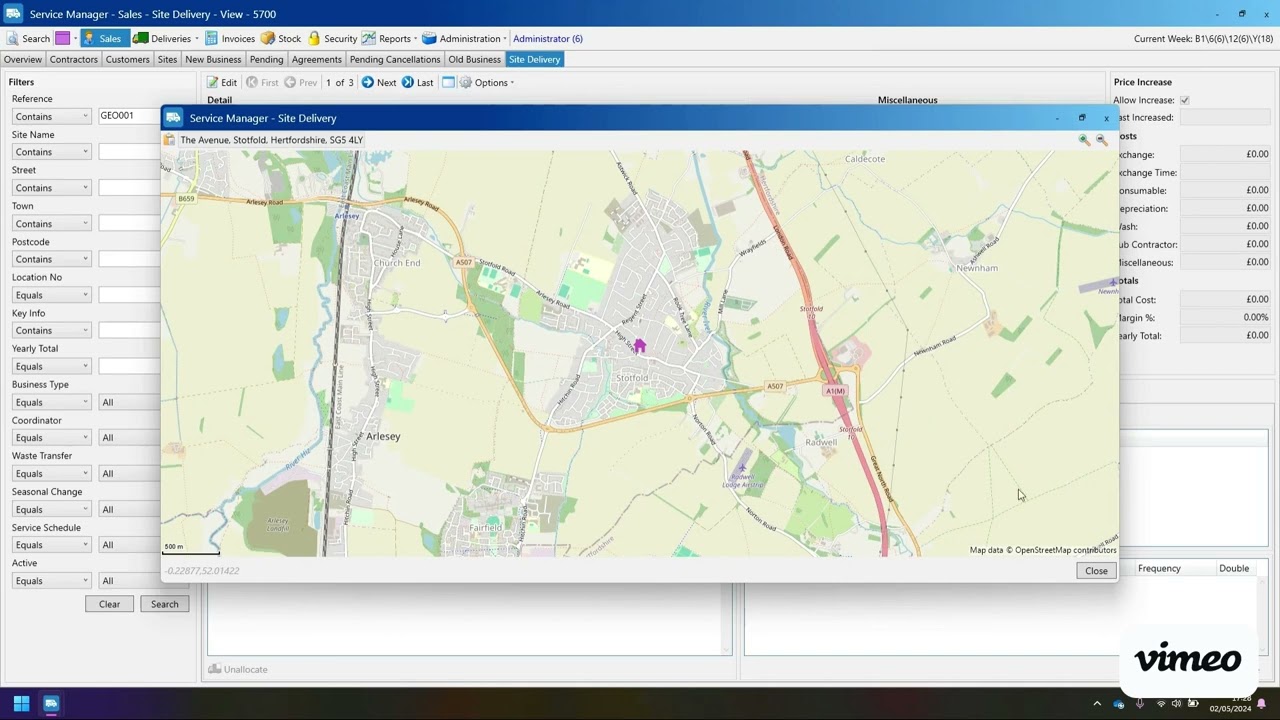Click the Frequency column header
1280x720 pixels.
1159,568
